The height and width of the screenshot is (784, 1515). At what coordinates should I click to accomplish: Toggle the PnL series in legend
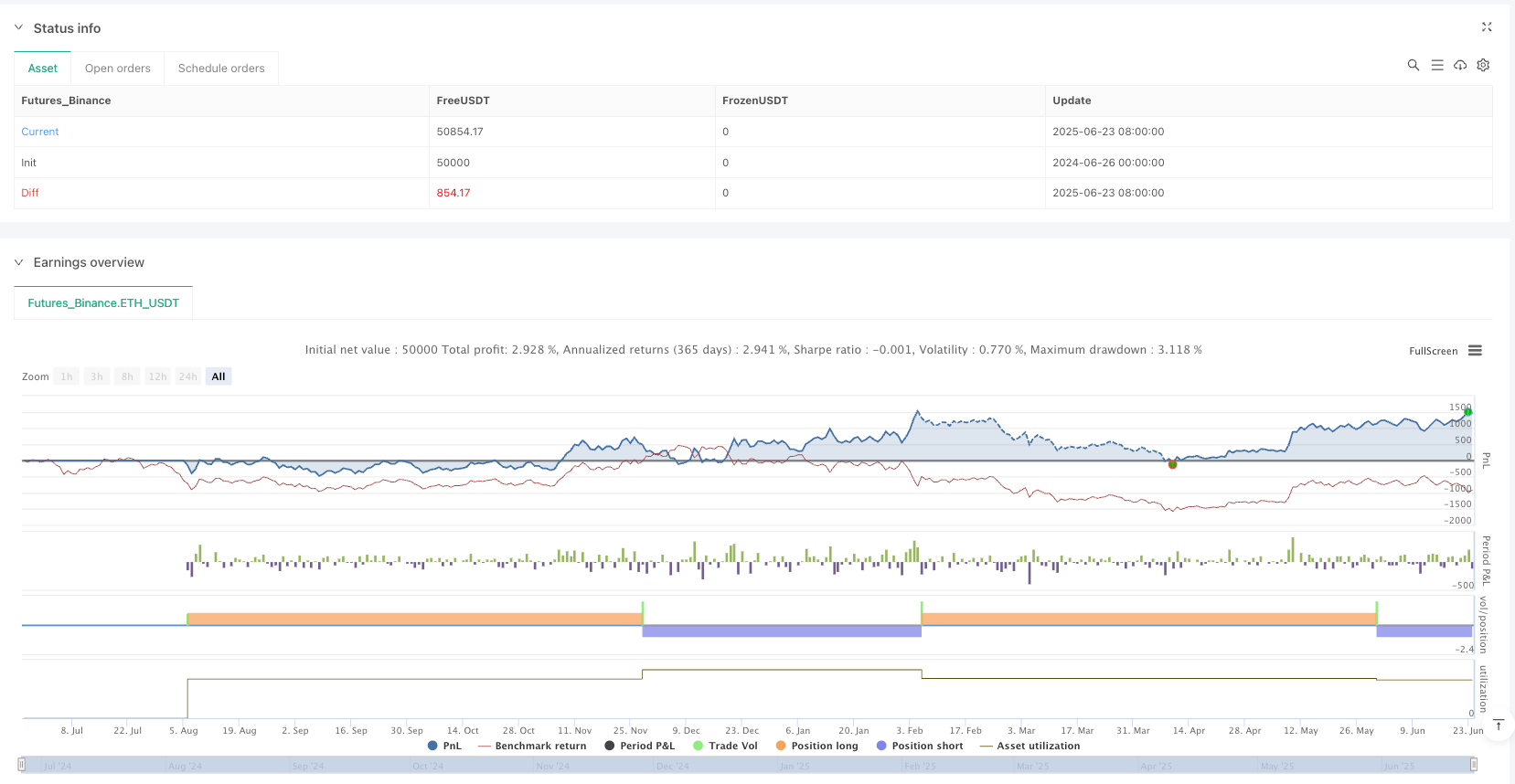[444, 746]
